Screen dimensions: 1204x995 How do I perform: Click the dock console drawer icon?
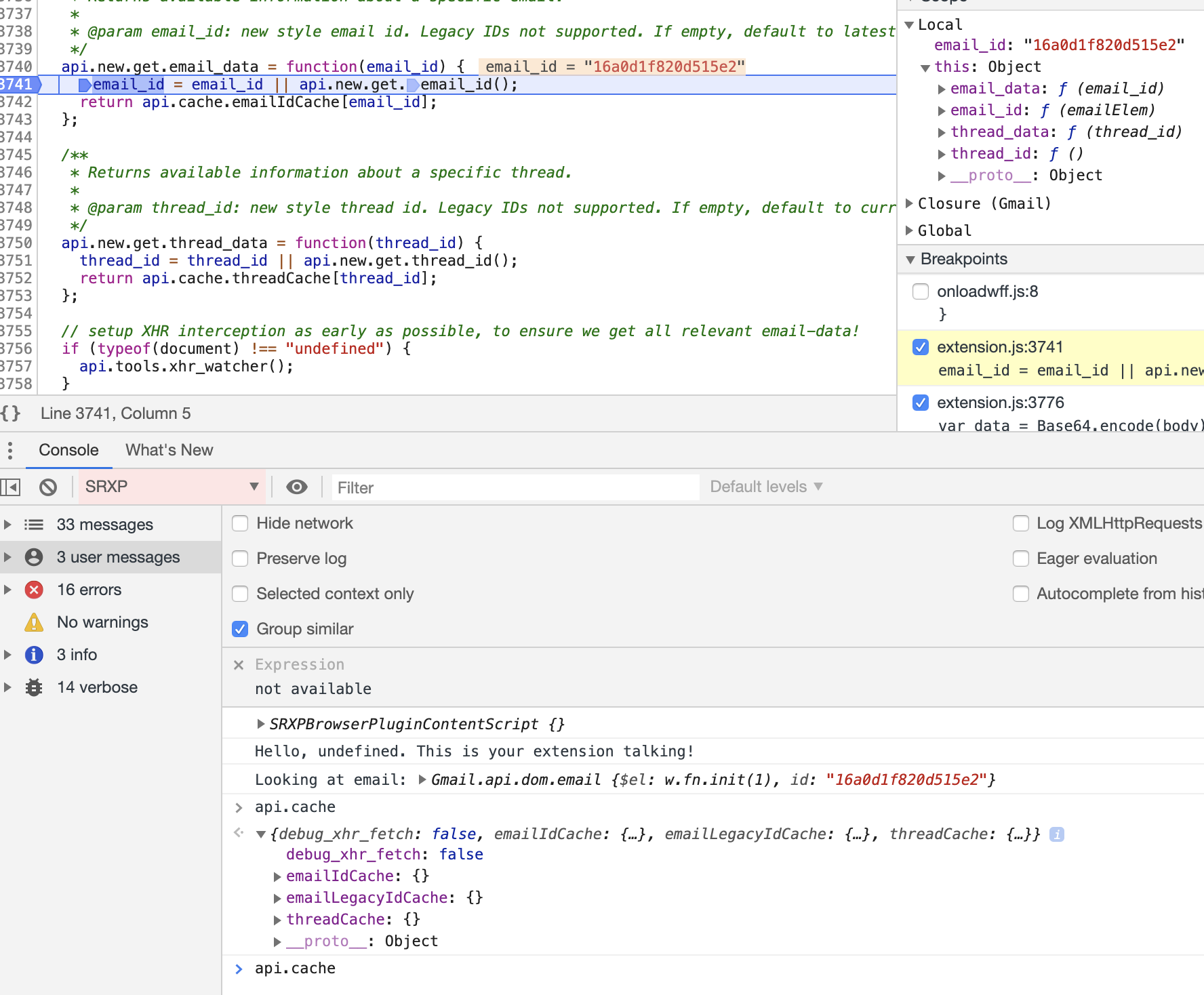tap(10, 487)
